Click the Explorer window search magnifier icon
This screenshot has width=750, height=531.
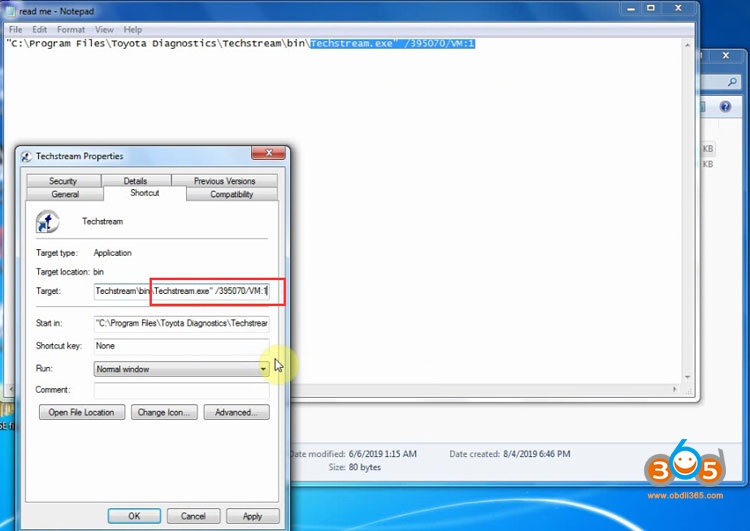(x=732, y=82)
